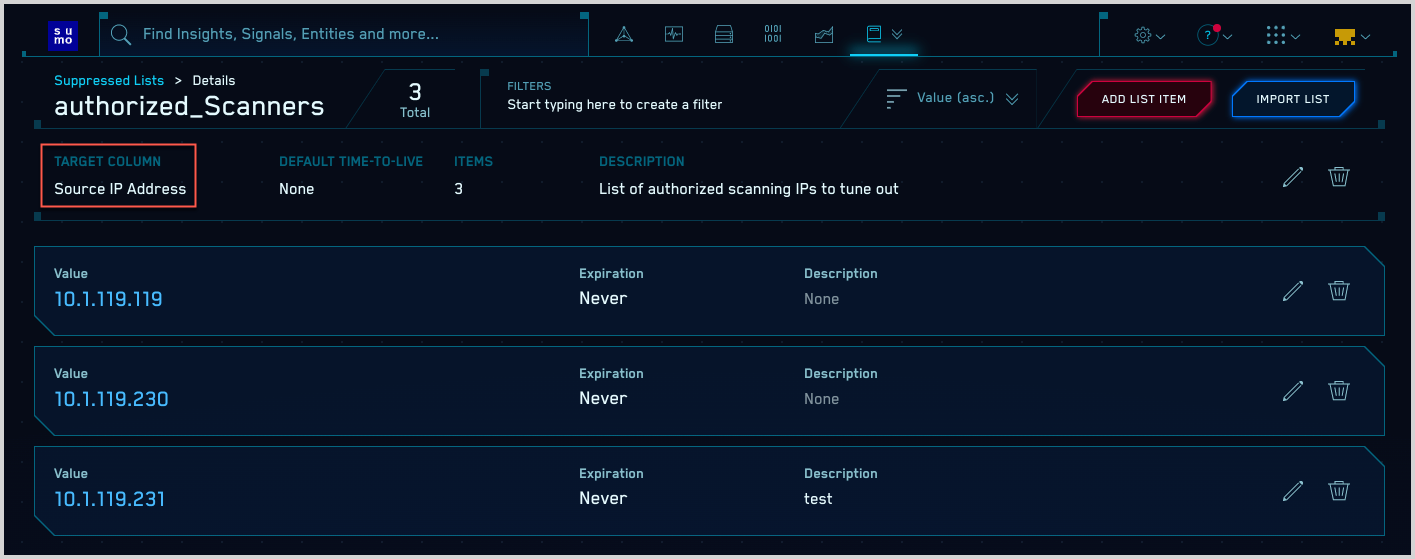This screenshot has width=1415, height=559.
Task: Open the area chart metrics icon
Action: (x=824, y=35)
